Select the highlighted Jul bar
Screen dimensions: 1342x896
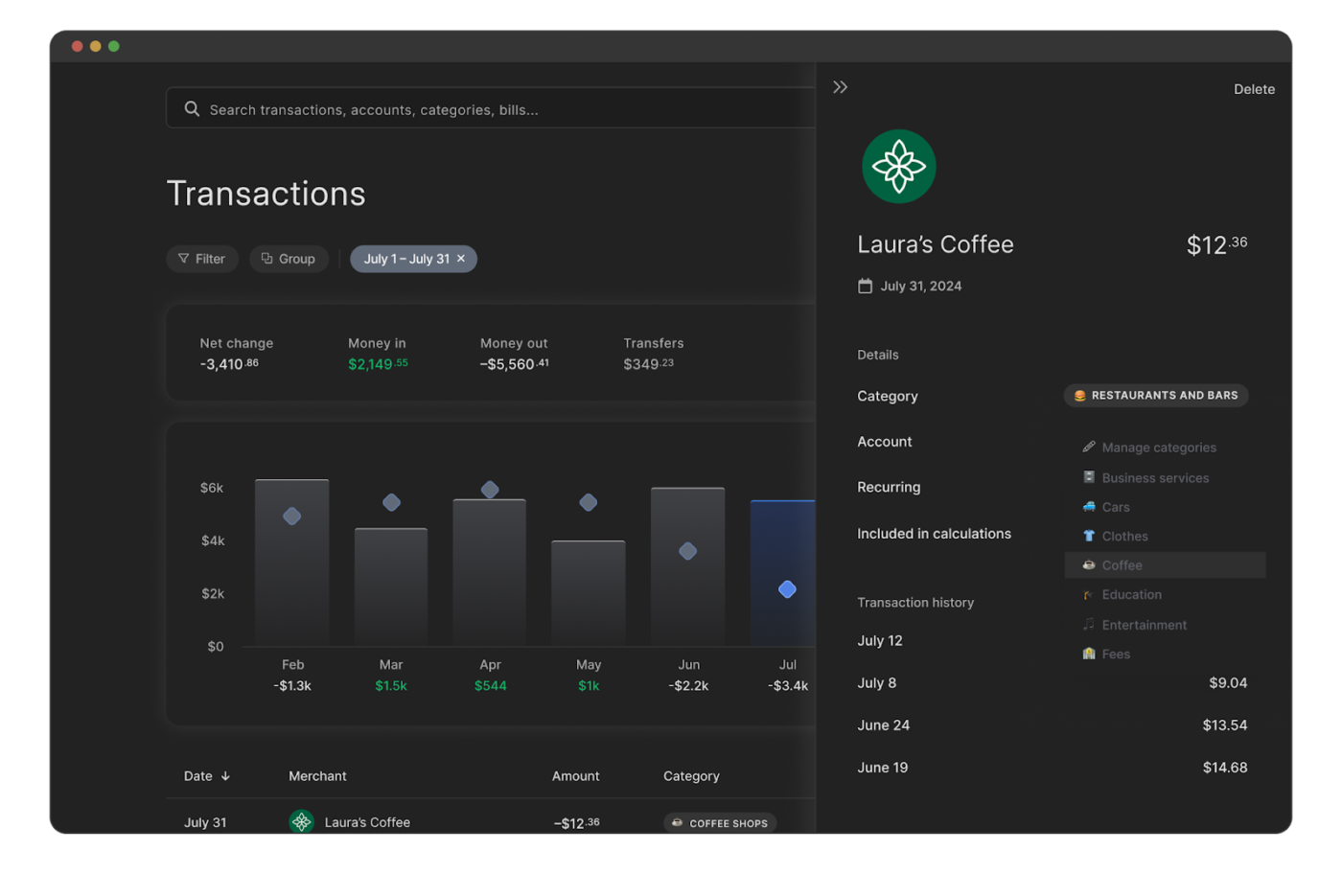point(783,573)
